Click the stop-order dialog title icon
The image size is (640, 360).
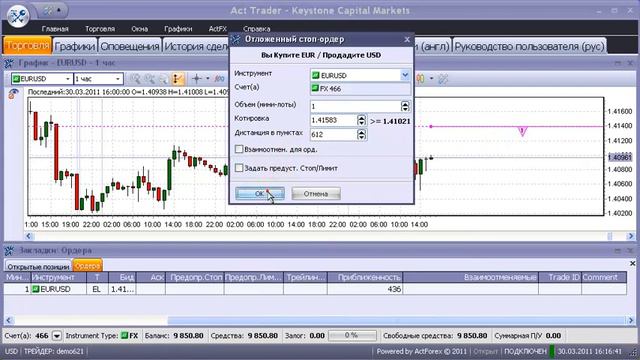[236, 39]
